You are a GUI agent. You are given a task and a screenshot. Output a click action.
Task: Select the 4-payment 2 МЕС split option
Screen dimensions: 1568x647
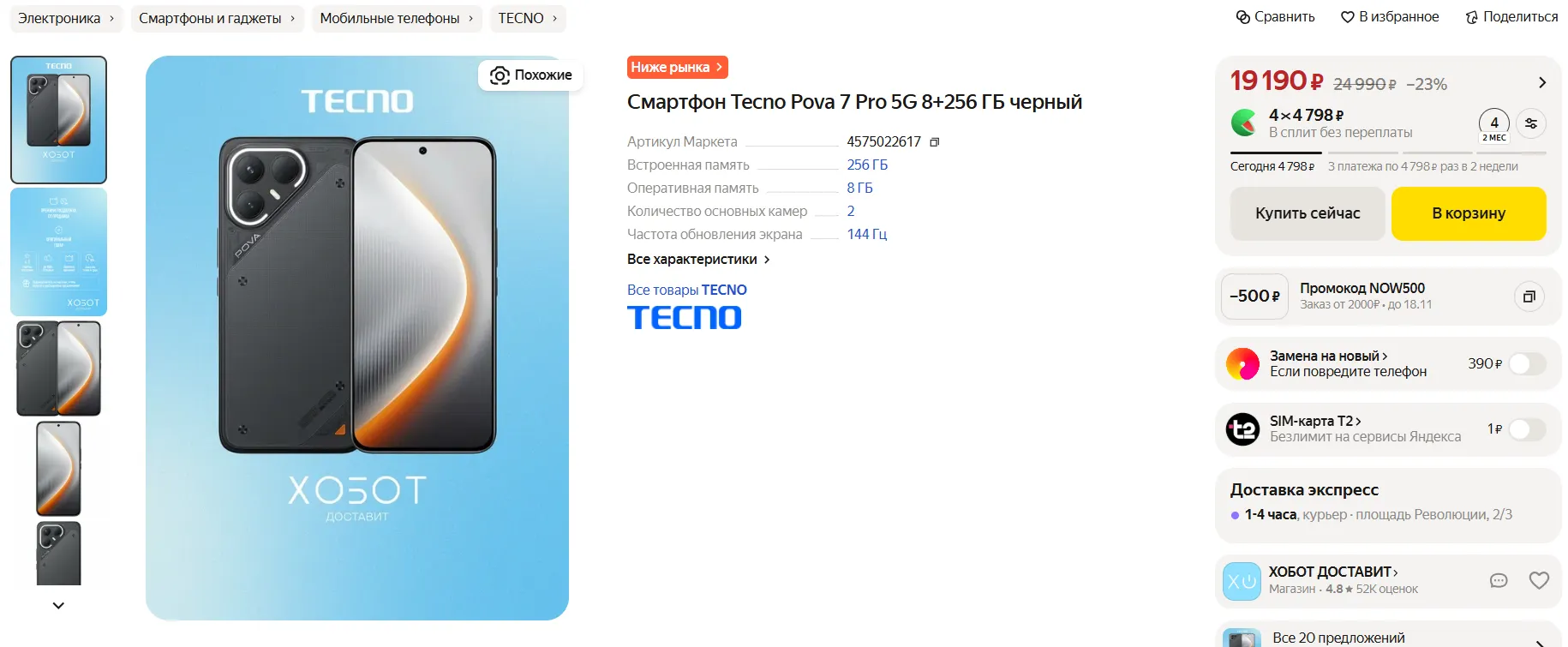click(1494, 126)
